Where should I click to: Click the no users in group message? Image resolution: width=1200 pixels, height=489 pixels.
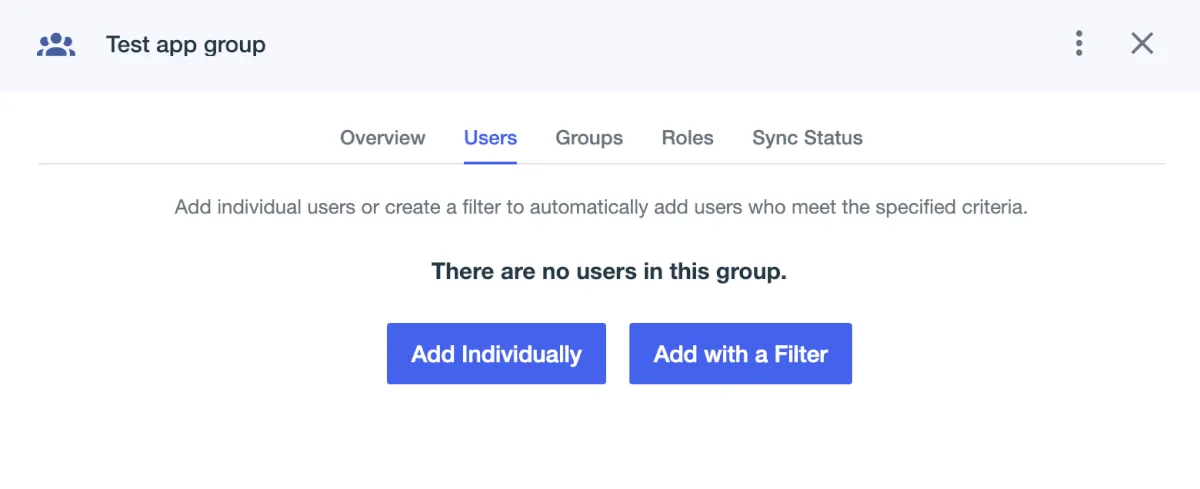(x=609, y=271)
